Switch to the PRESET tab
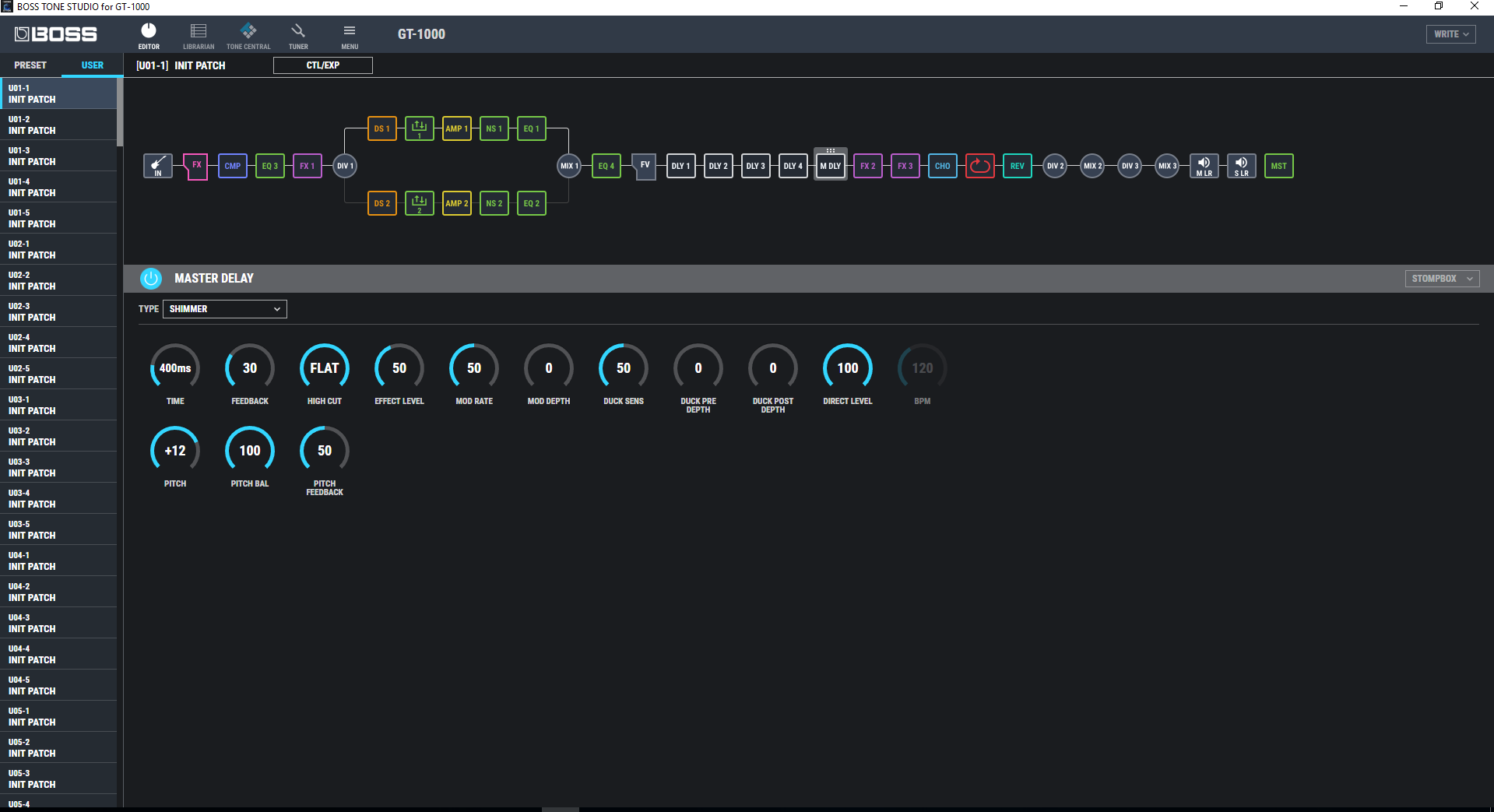Image resolution: width=1494 pixels, height=812 pixels. [x=30, y=65]
